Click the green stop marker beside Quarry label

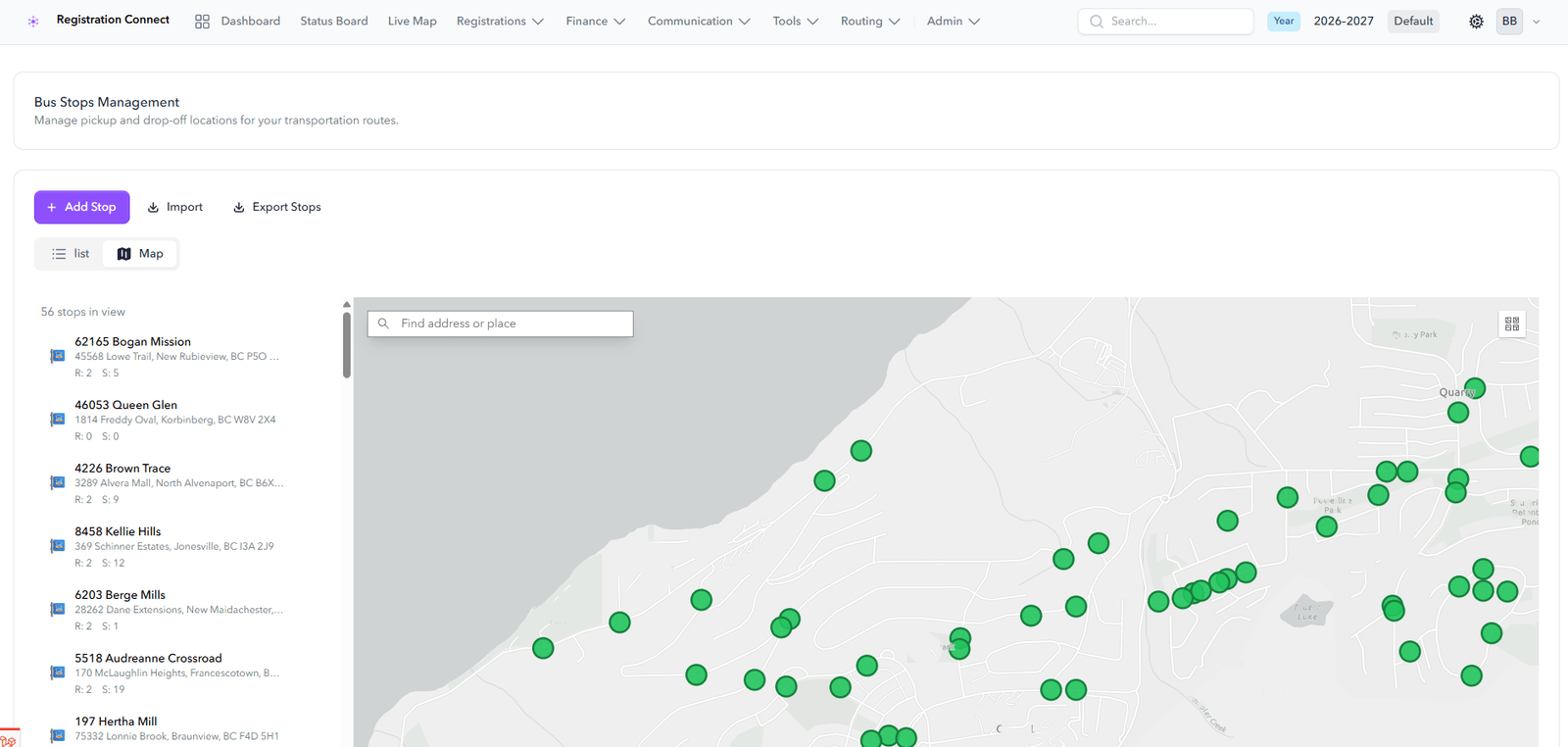tap(1475, 388)
